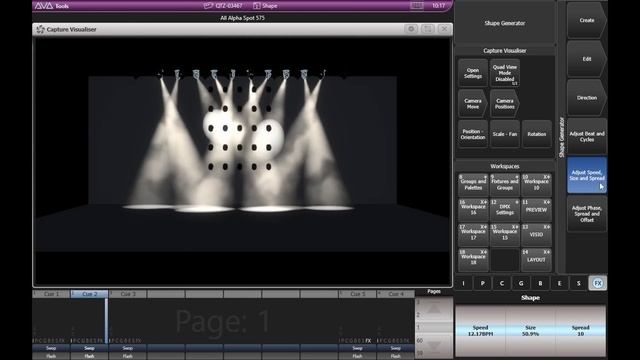Open DMX Settings workspace

point(504,210)
